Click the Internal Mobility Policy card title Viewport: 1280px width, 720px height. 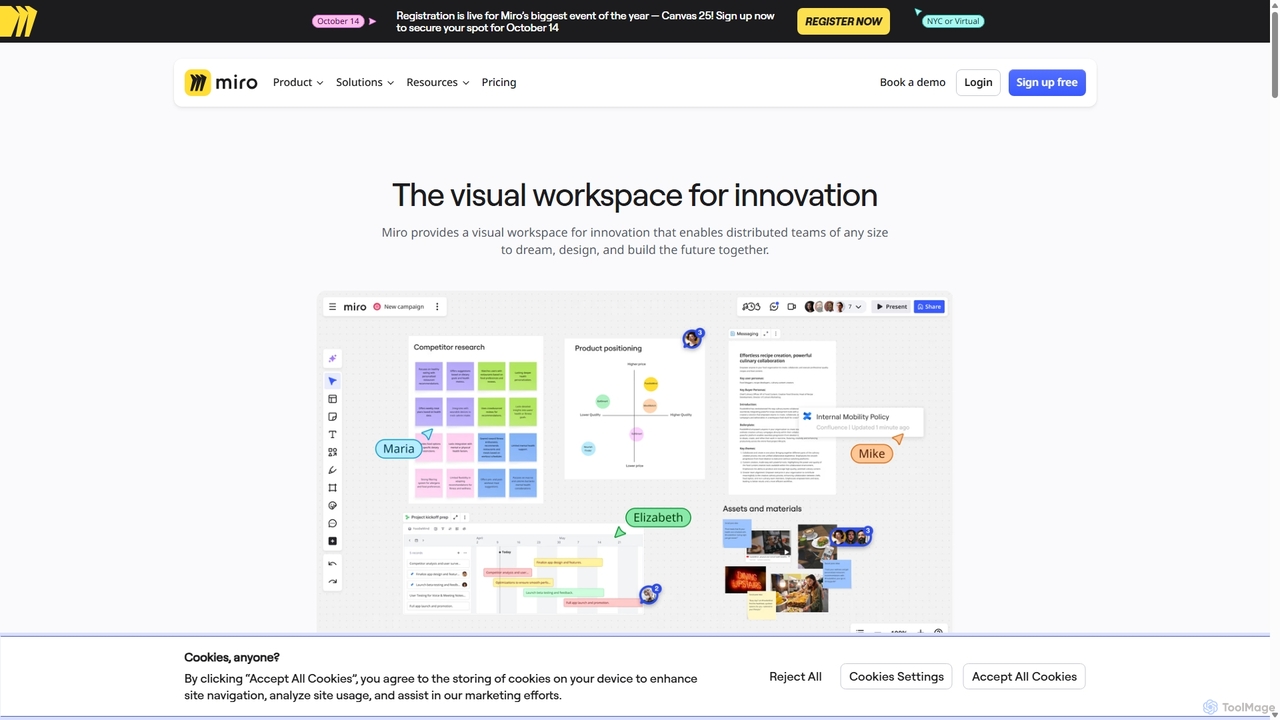coord(852,417)
